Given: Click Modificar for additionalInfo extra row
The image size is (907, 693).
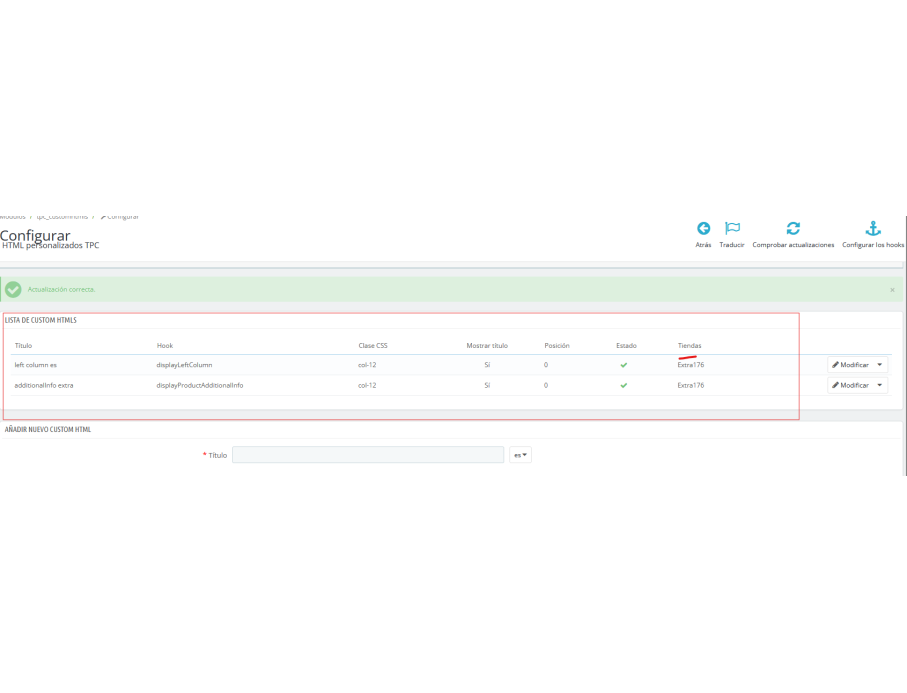Looking at the screenshot, I should [850, 385].
